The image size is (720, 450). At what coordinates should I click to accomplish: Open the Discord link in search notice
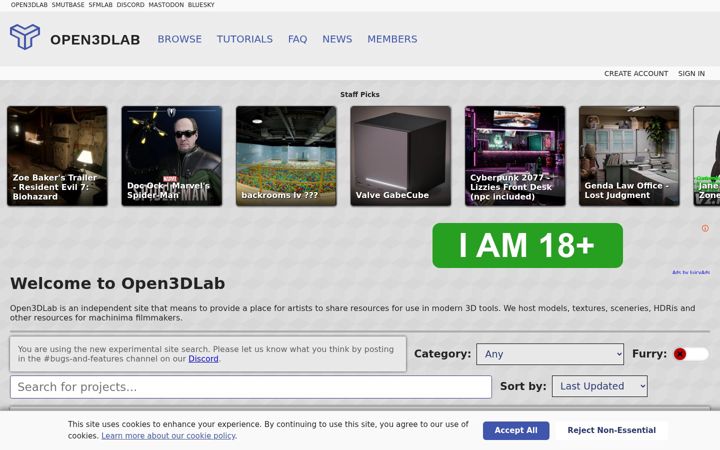[203, 359]
